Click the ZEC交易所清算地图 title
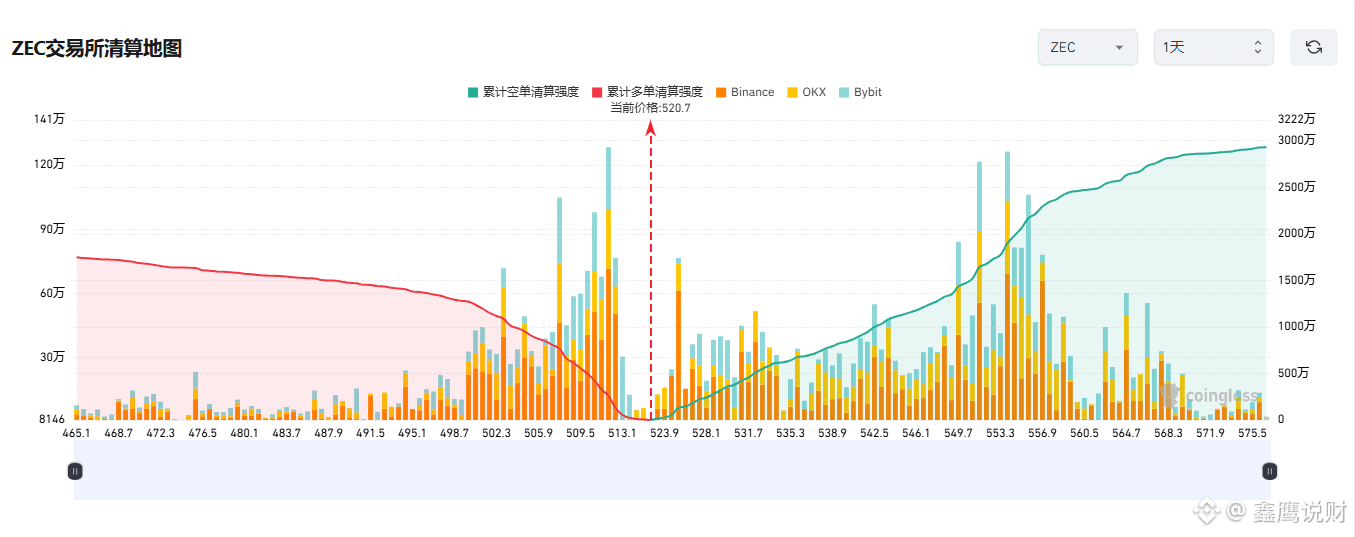The width and height of the screenshot is (1355, 537). coord(96,48)
